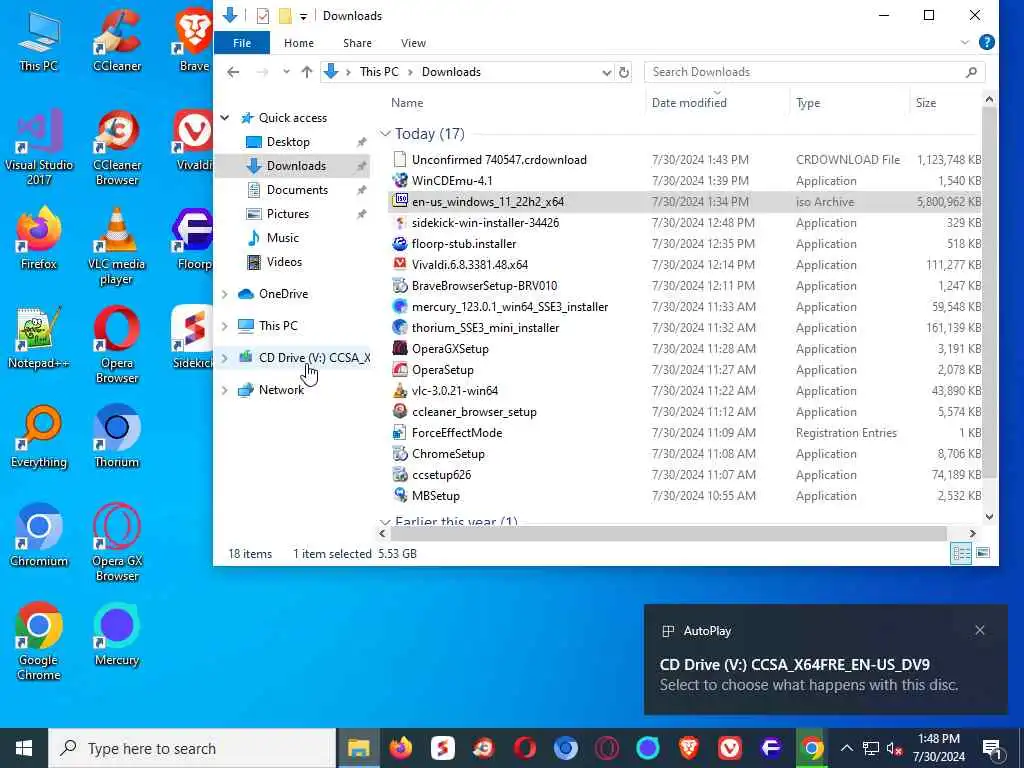Open Chromium desktop icon
Viewport: 1024px width, 768px height.
point(39,536)
